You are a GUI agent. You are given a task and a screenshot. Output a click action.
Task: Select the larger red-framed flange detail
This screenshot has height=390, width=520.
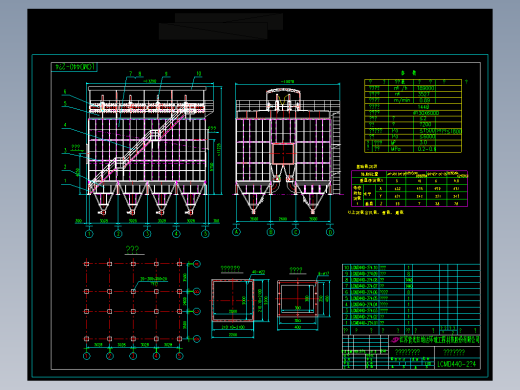click(233, 301)
